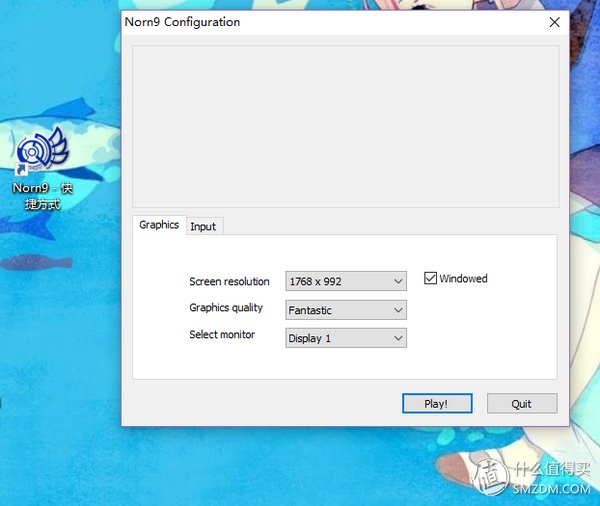Screen dimensions: 600x506
Task: Select the Graphics tab
Action: (159, 225)
